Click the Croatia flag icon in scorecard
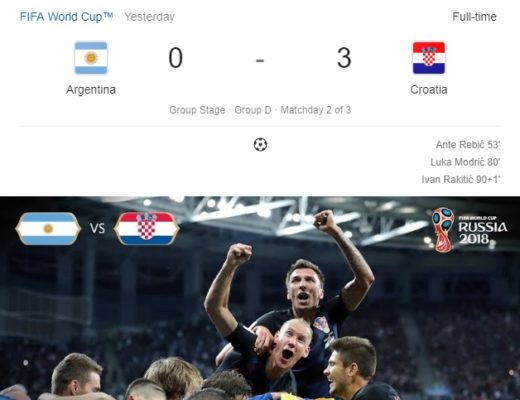Image resolution: width=520 pixels, height=400 pixels. [x=429, y=58]
